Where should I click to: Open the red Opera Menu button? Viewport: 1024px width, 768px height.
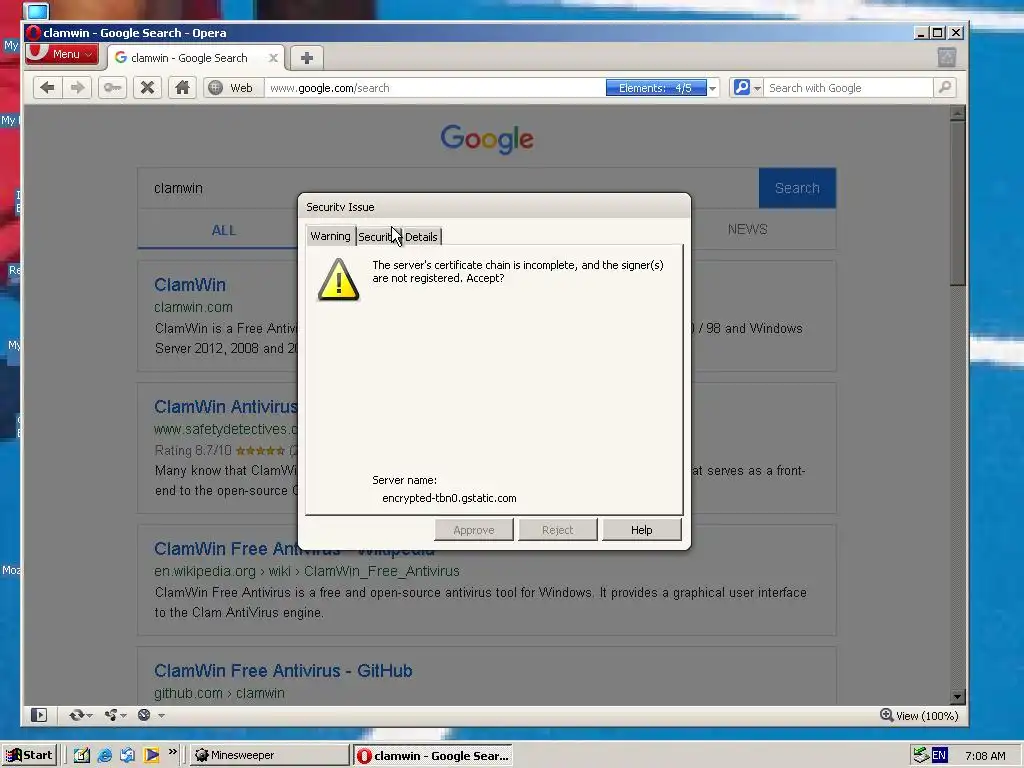62,54
